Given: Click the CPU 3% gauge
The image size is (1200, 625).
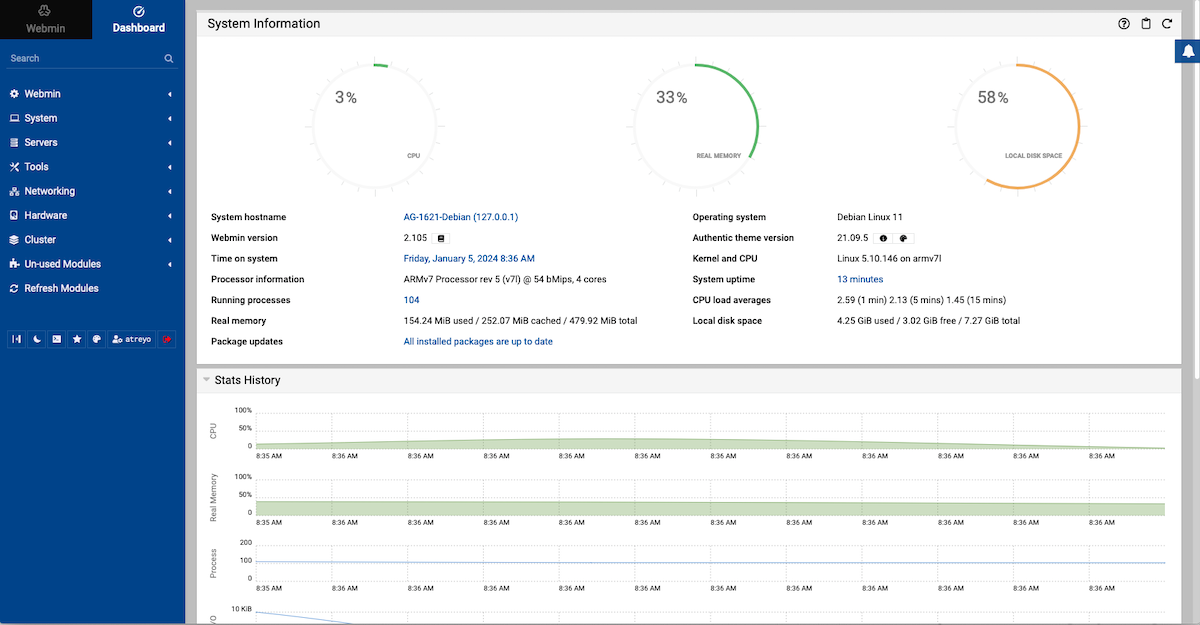Looking at the screenshot, I should tap(374, 126).
